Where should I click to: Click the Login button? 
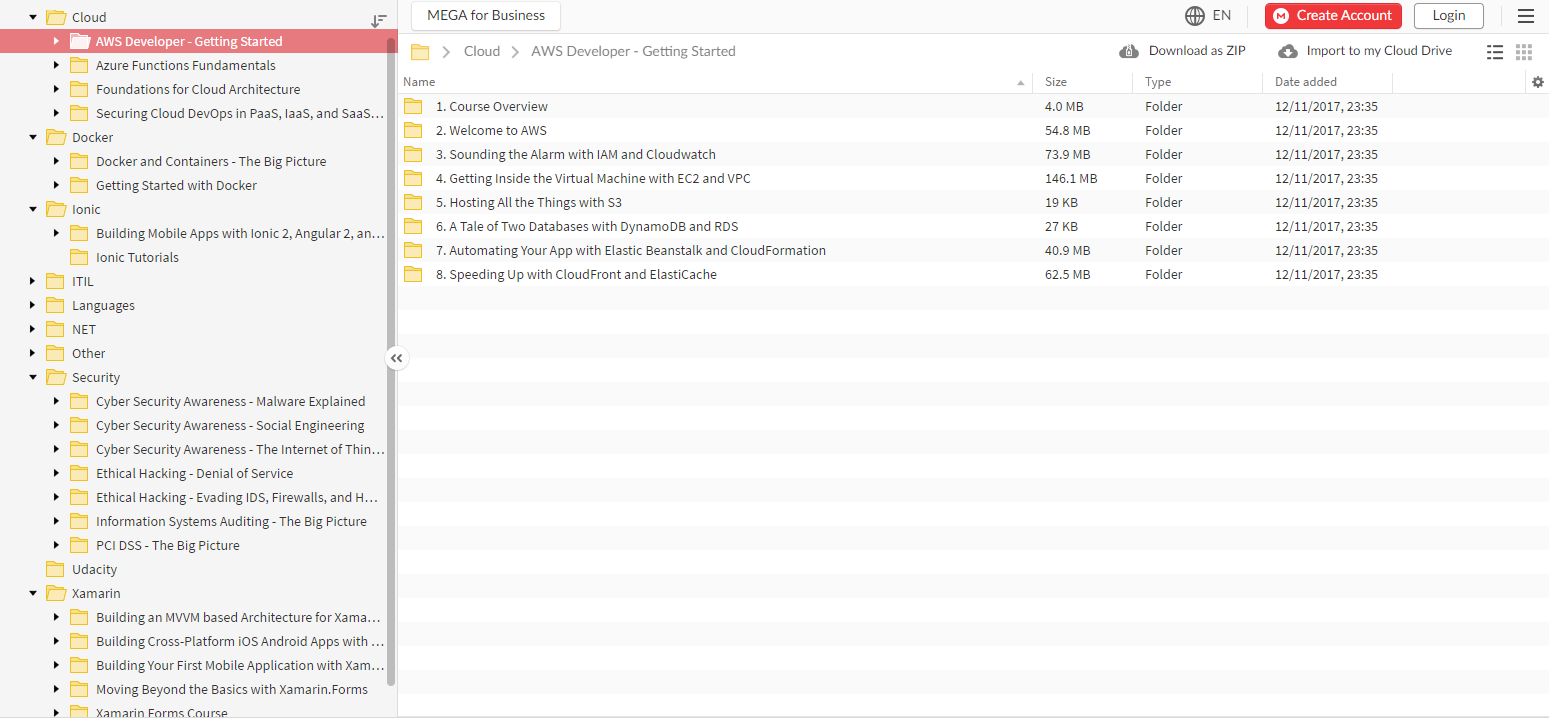pos(1449,15)
